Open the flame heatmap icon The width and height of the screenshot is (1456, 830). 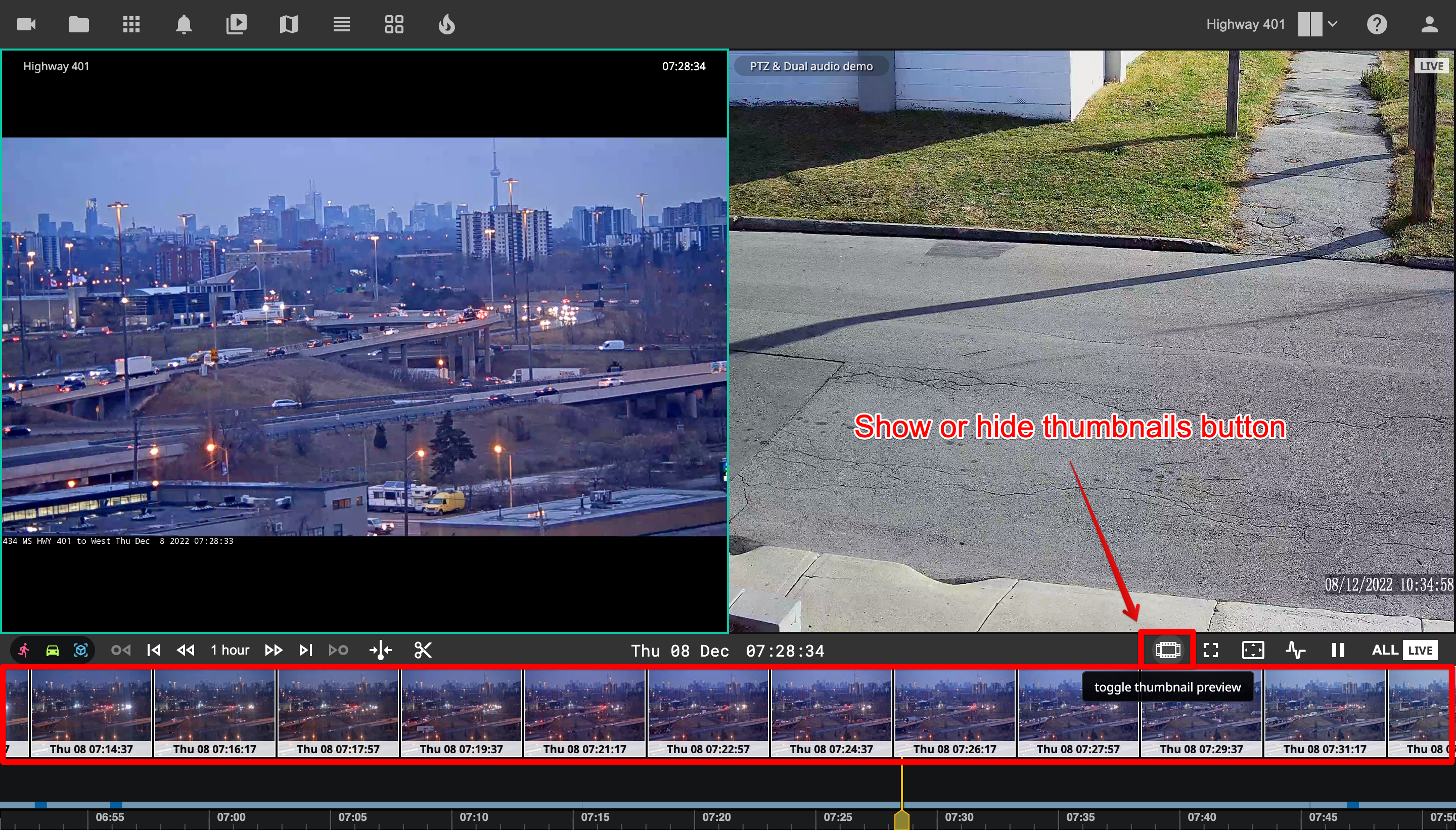click(x=446, y=24)
